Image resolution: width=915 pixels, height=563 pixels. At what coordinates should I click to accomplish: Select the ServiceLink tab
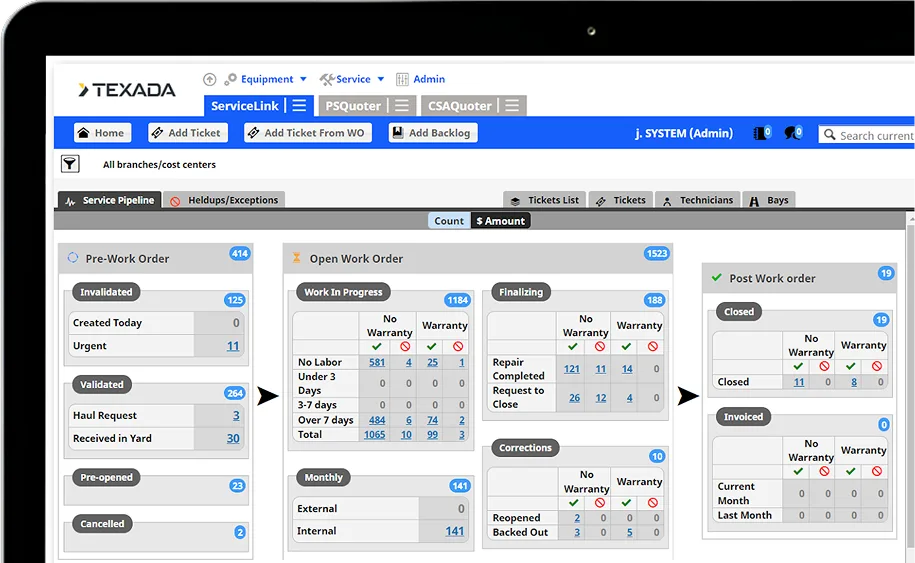[245, 106]
